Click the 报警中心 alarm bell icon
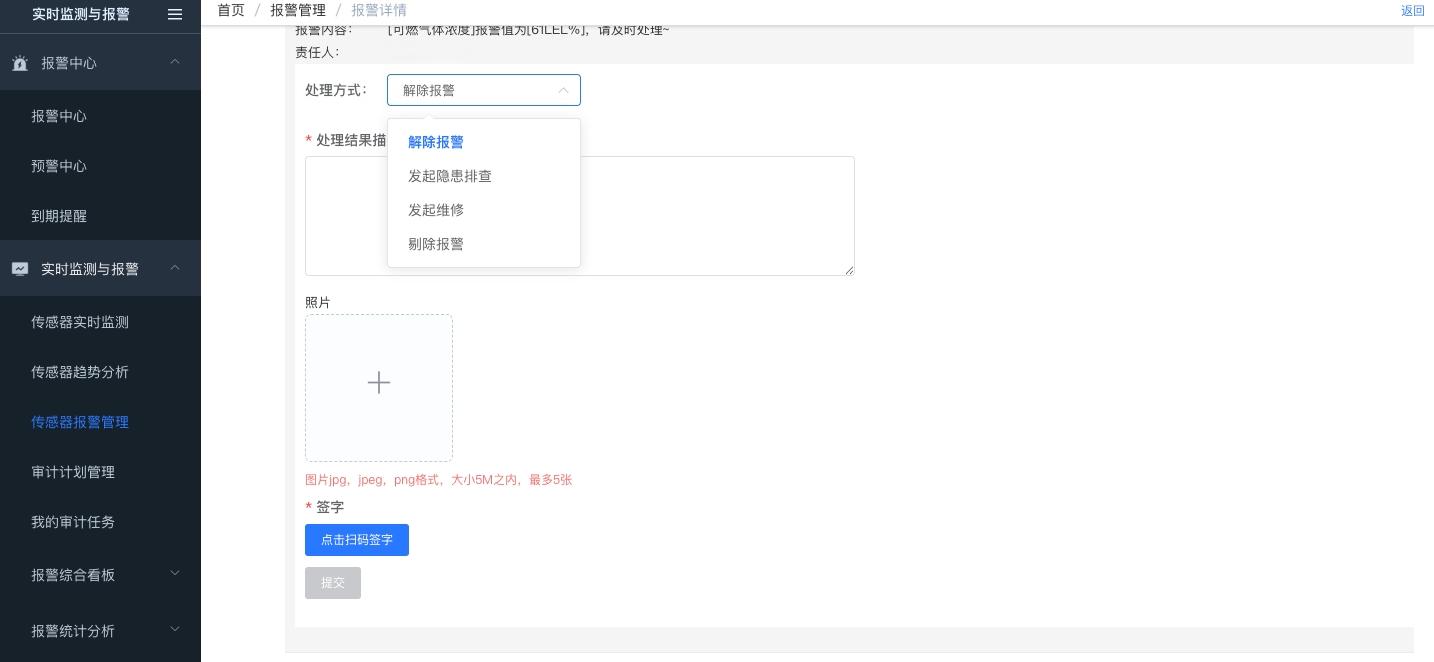The image size is (1434, 662). tap(20, 63)
